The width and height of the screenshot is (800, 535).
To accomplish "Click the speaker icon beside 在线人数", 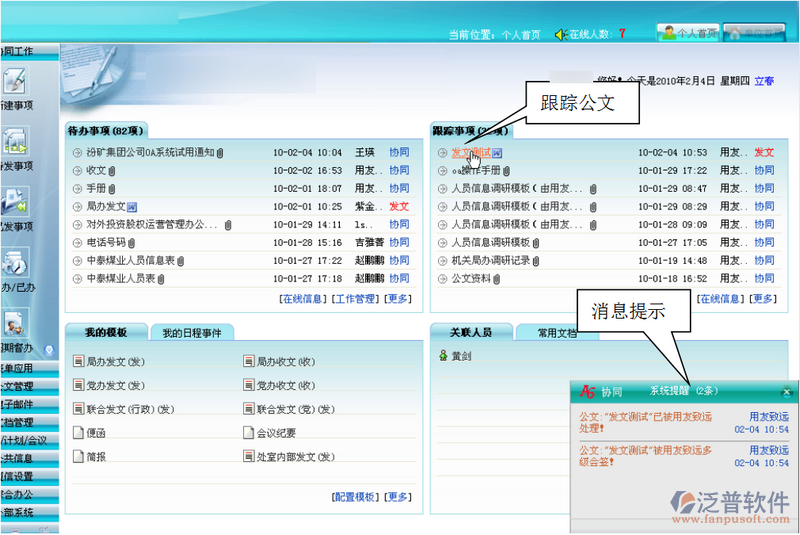I will [561, 34].
